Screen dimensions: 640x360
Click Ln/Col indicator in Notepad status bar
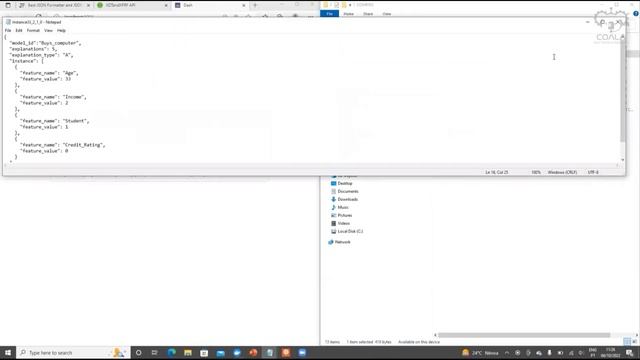(x=497, y=173)
